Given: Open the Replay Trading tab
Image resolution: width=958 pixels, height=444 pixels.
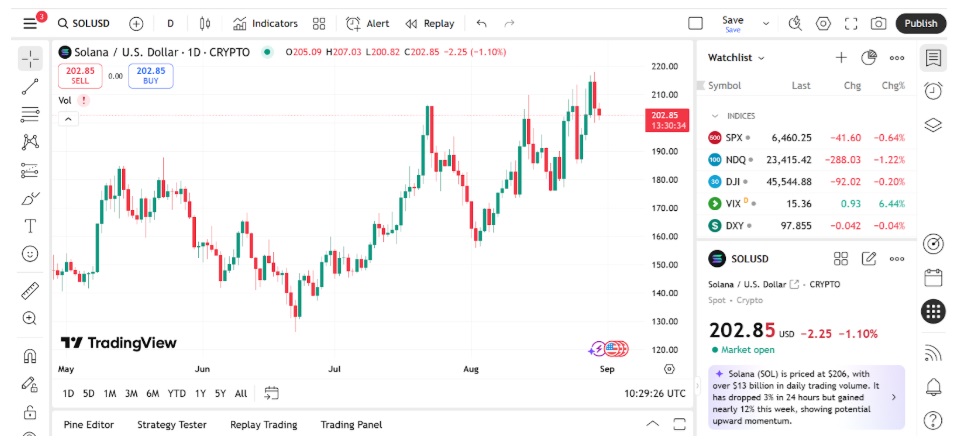Looking at the screenshot, I should [263, 424].
